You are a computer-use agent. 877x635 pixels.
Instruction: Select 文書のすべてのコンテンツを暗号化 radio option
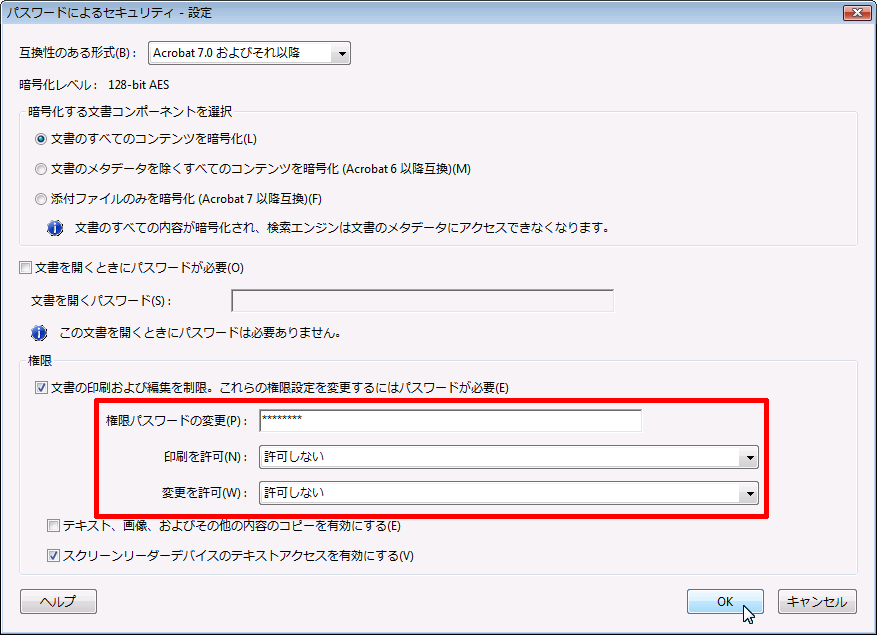pos(41,139)
